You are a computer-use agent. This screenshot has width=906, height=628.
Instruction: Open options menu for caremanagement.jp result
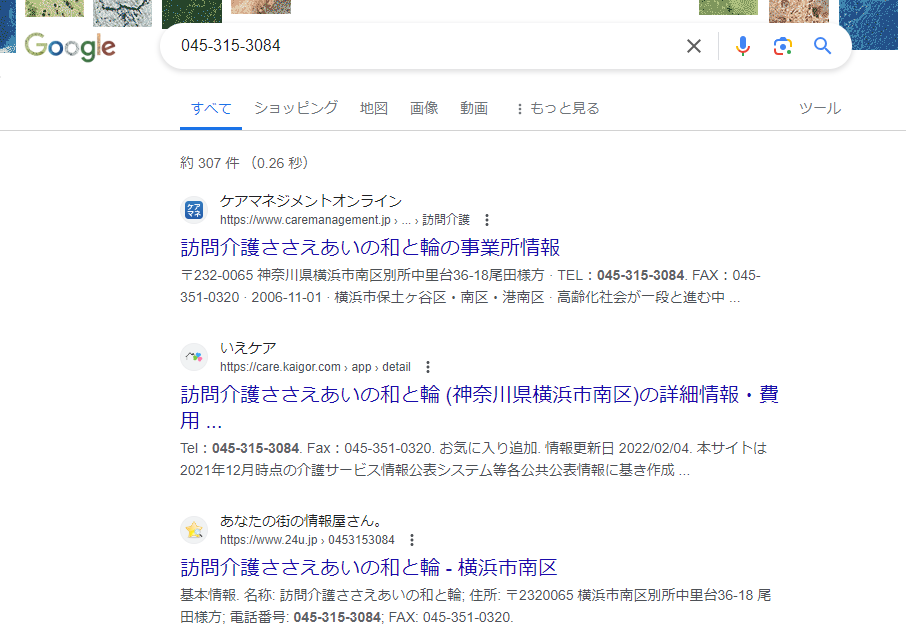[x=487, y=220]
